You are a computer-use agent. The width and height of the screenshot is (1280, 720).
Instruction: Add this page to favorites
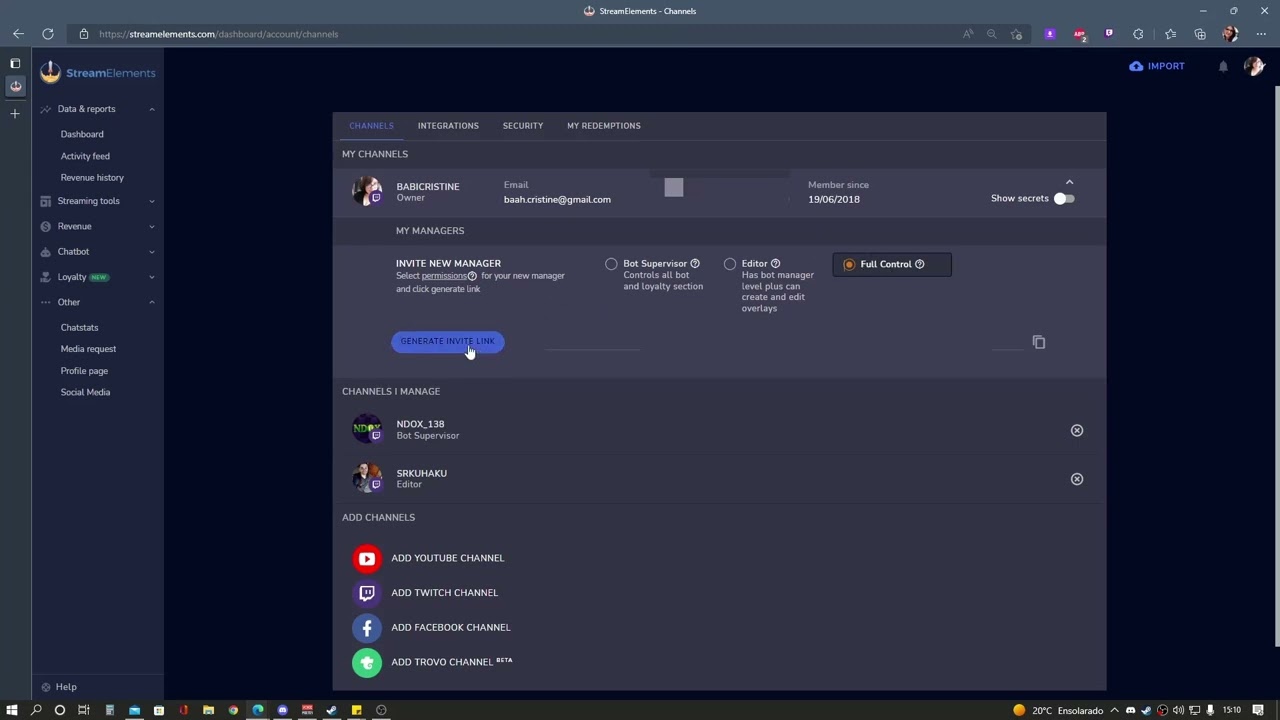coord(1016,34)
